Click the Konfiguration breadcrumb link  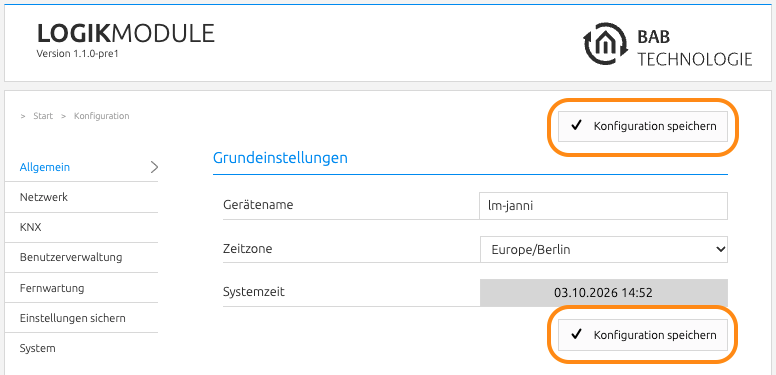(x=101, y=116)
